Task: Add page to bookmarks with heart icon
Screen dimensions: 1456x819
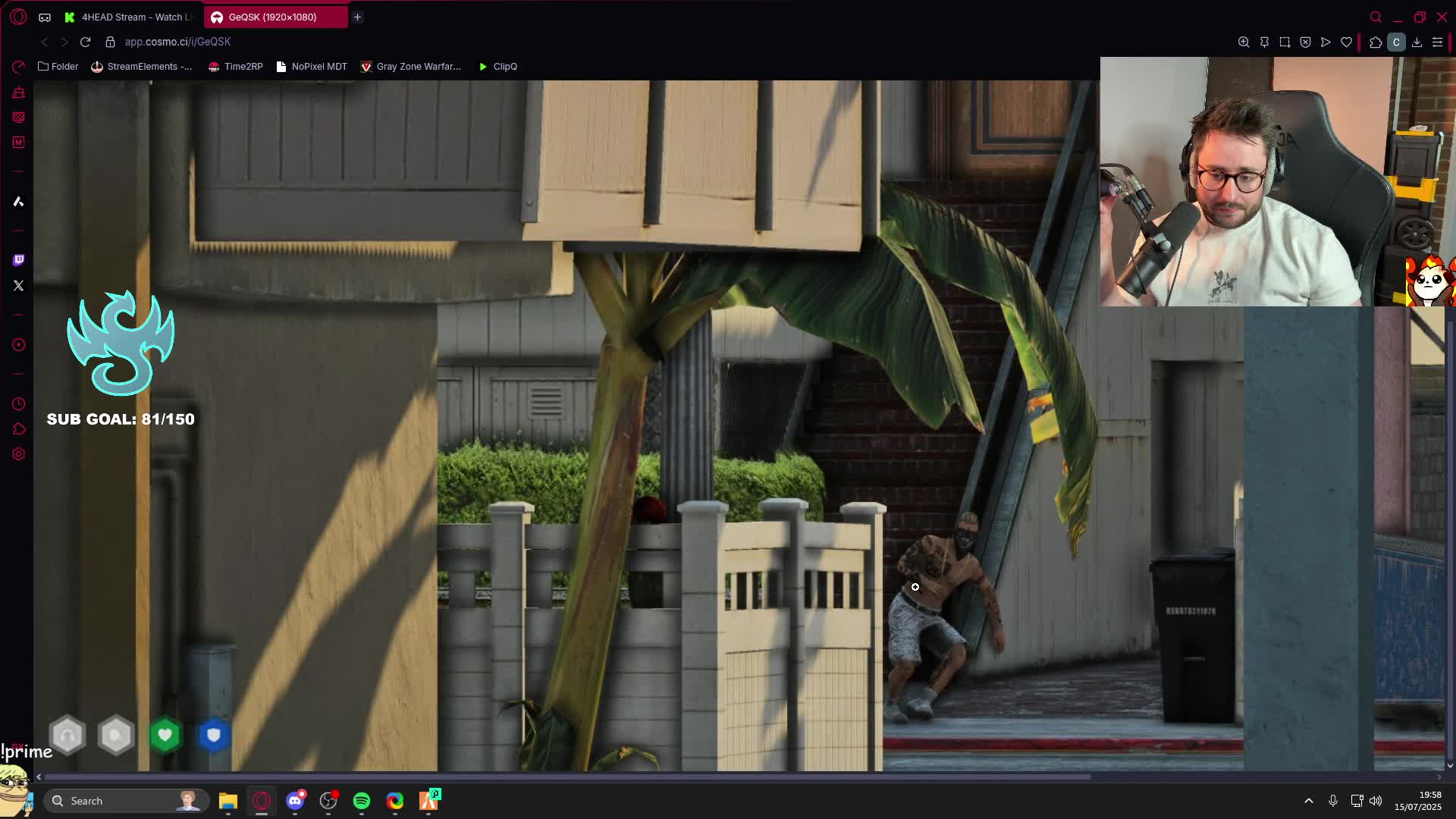Action: [x=1346, y=42]
